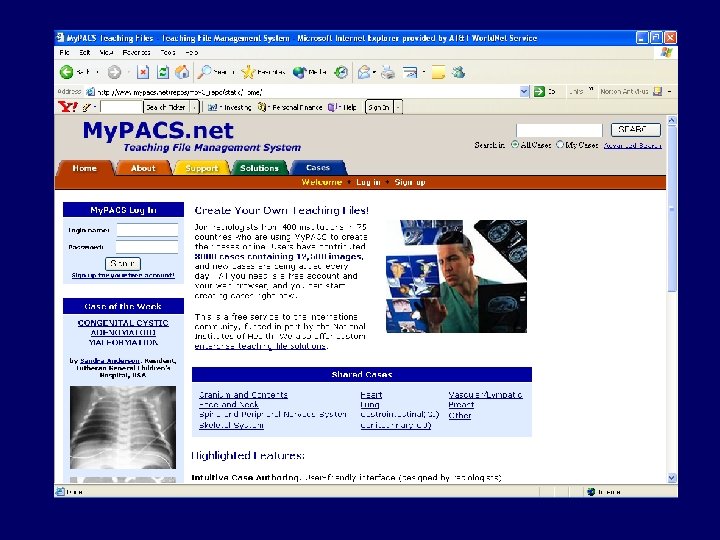The image size is (720, 540).
Task: Open the Favorites menu
Action: coord(136,52)
